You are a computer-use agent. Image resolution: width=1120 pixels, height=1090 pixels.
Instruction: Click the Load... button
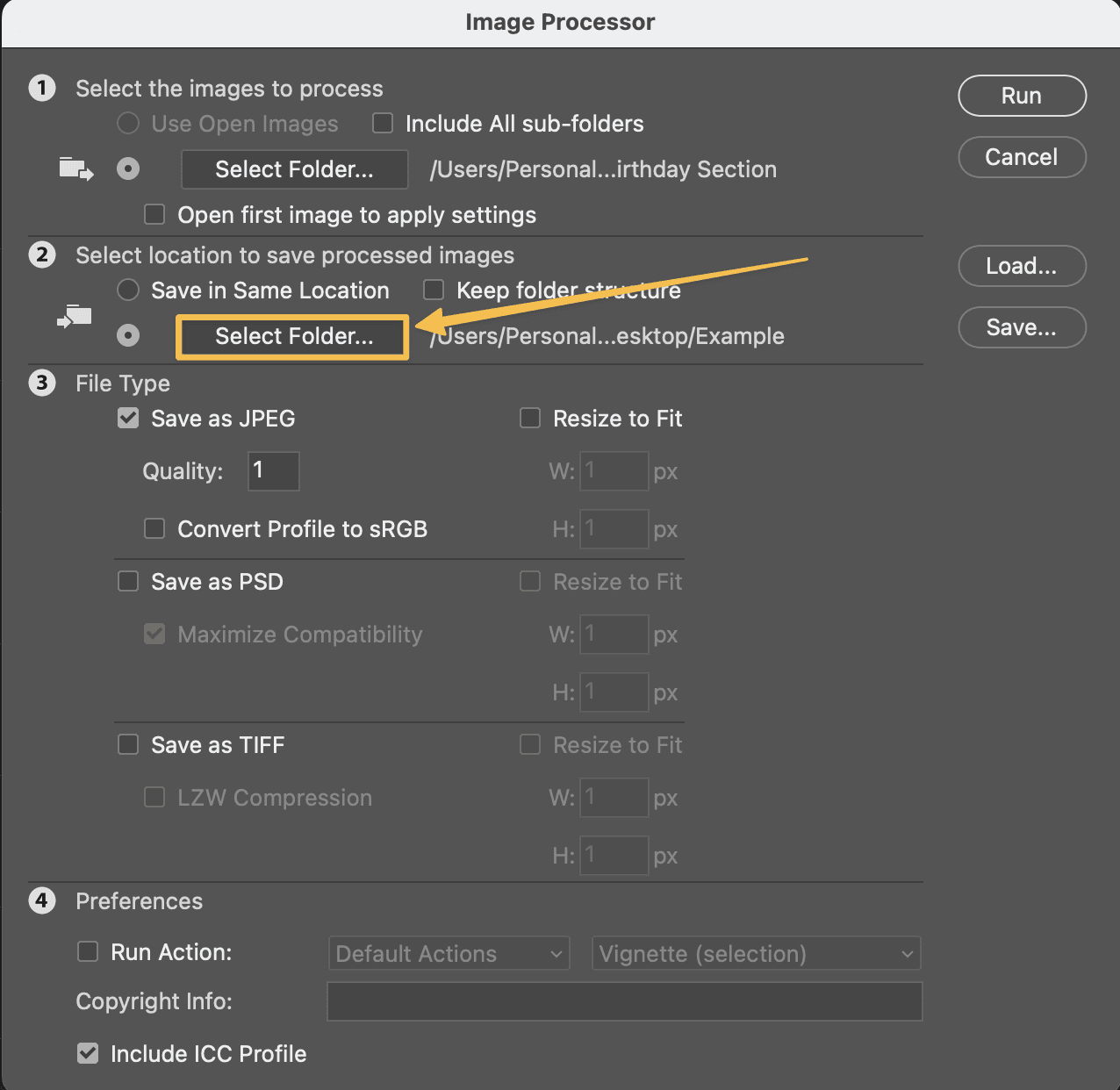[x=1022, y=266]
